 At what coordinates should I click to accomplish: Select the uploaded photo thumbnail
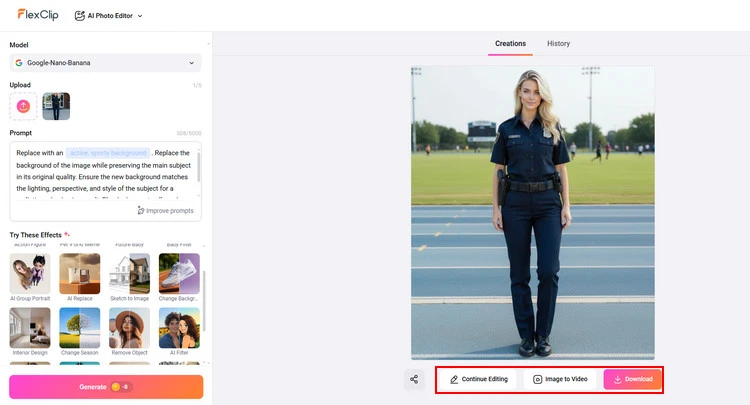(x=56, y=106)
